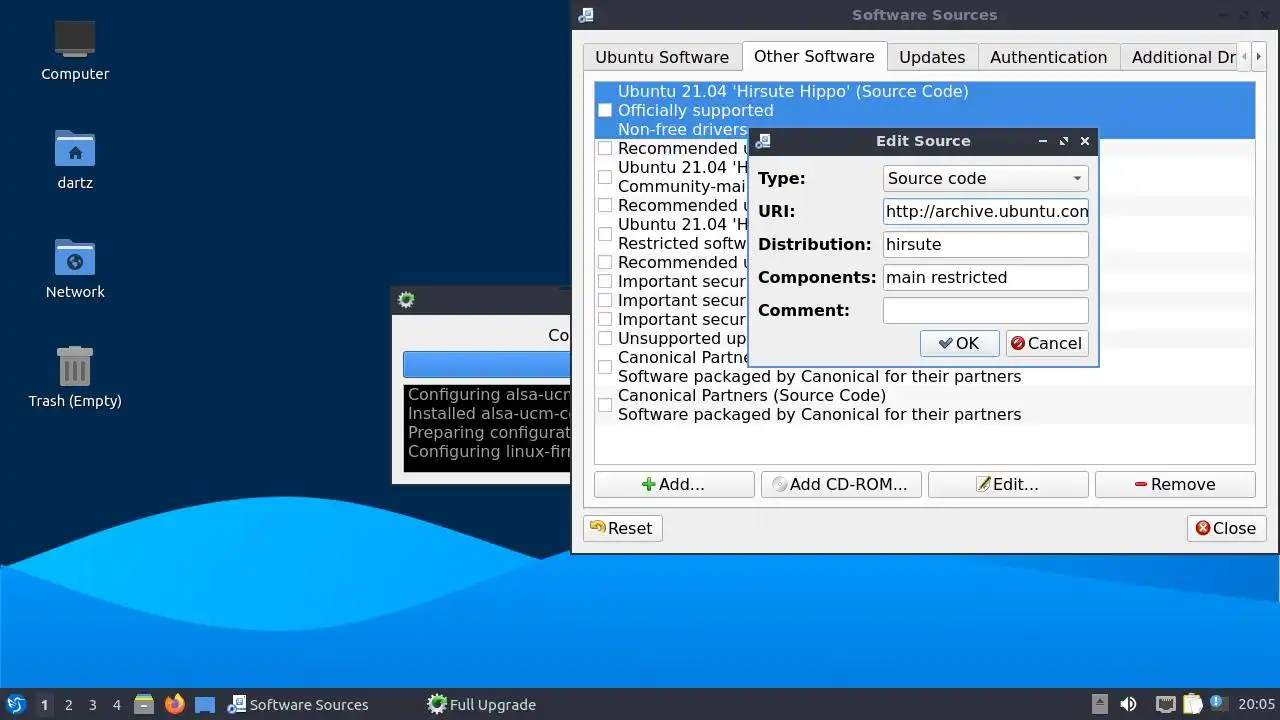Cancel the Edit Source dialog
Viewport: 1280px width, 720px height.
1046,343
